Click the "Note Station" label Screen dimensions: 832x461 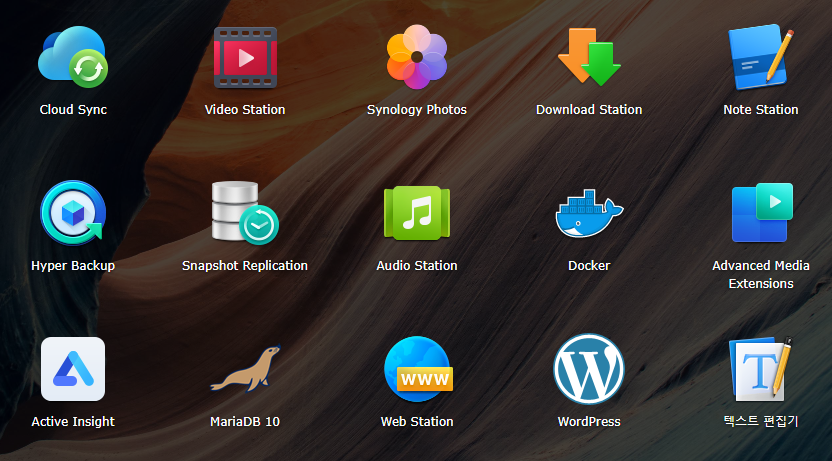[x=761, y=110]
